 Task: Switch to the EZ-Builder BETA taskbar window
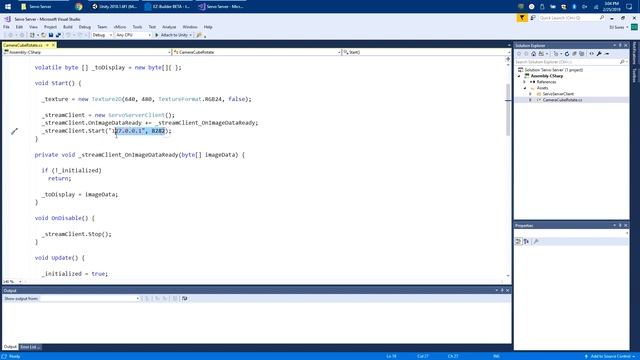(x=168, y=7)
